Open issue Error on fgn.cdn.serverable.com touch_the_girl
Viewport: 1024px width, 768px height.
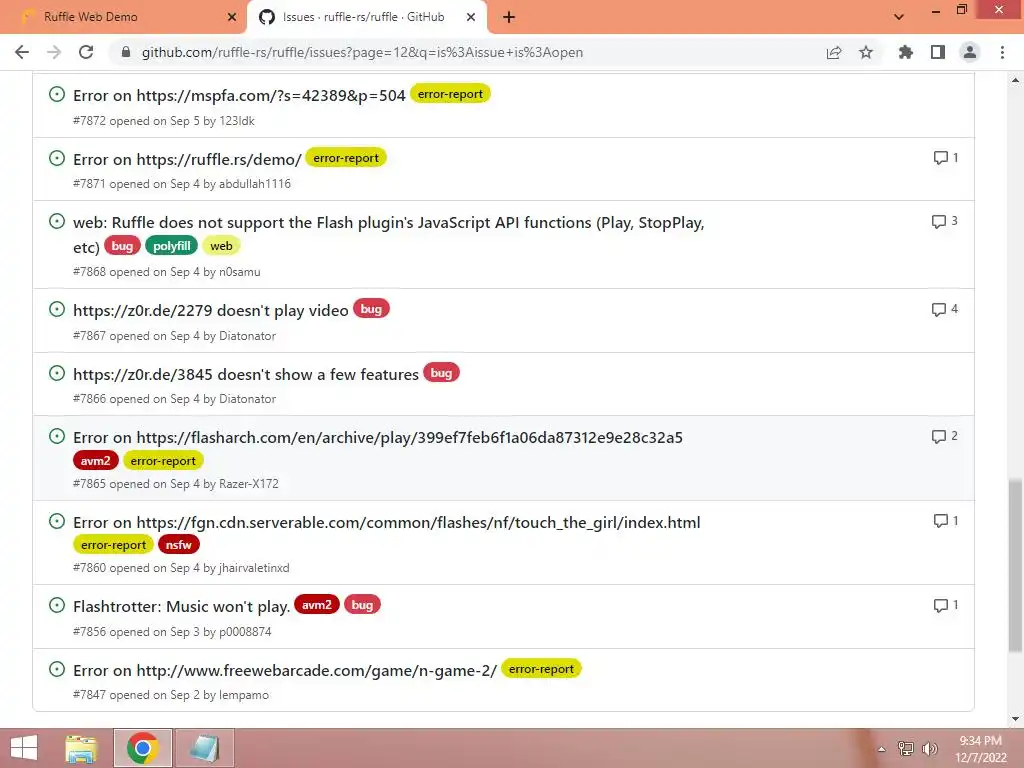(x=387, y=522)
